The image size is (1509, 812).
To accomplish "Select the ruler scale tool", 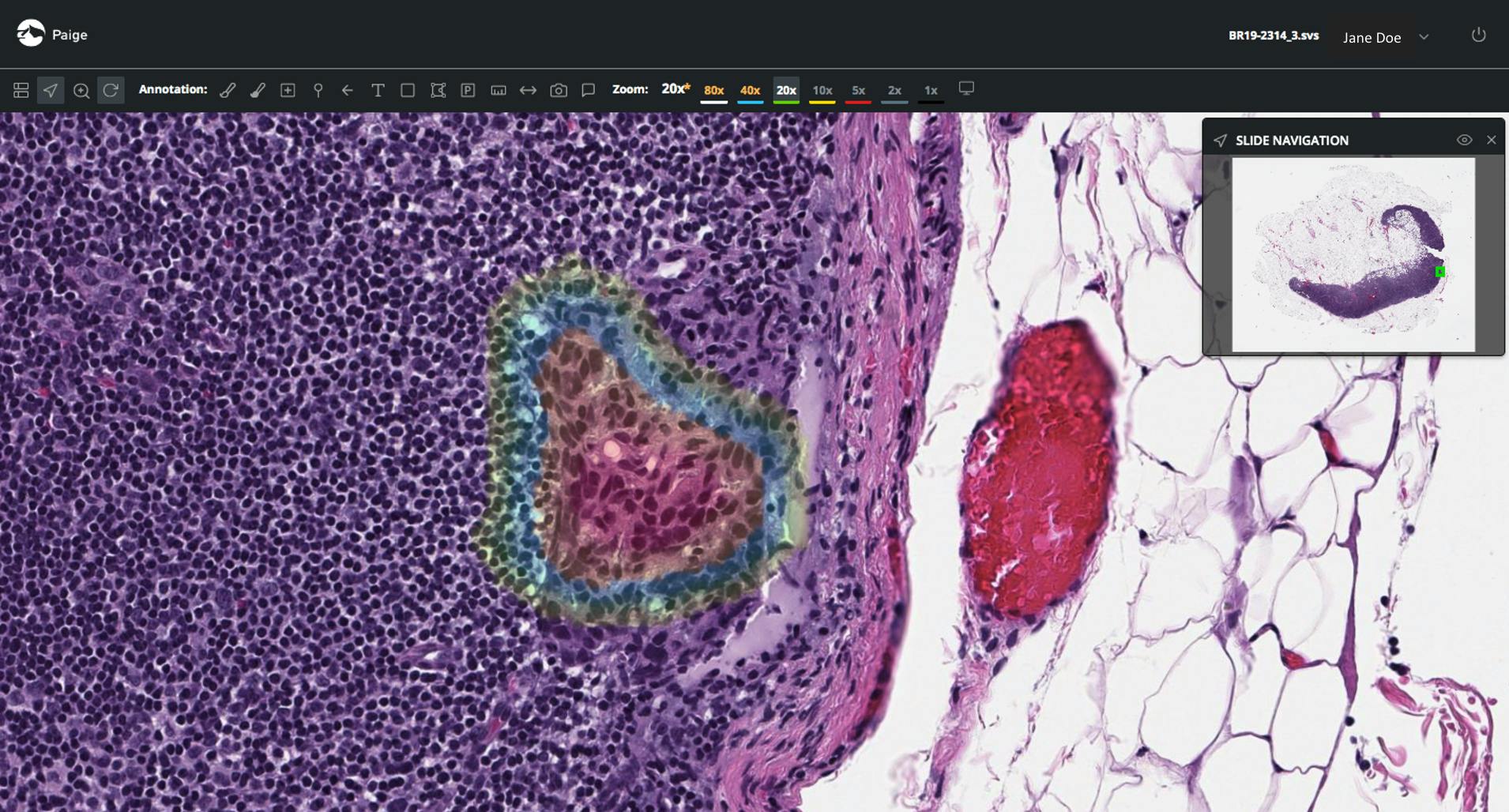I will point(498,90).
